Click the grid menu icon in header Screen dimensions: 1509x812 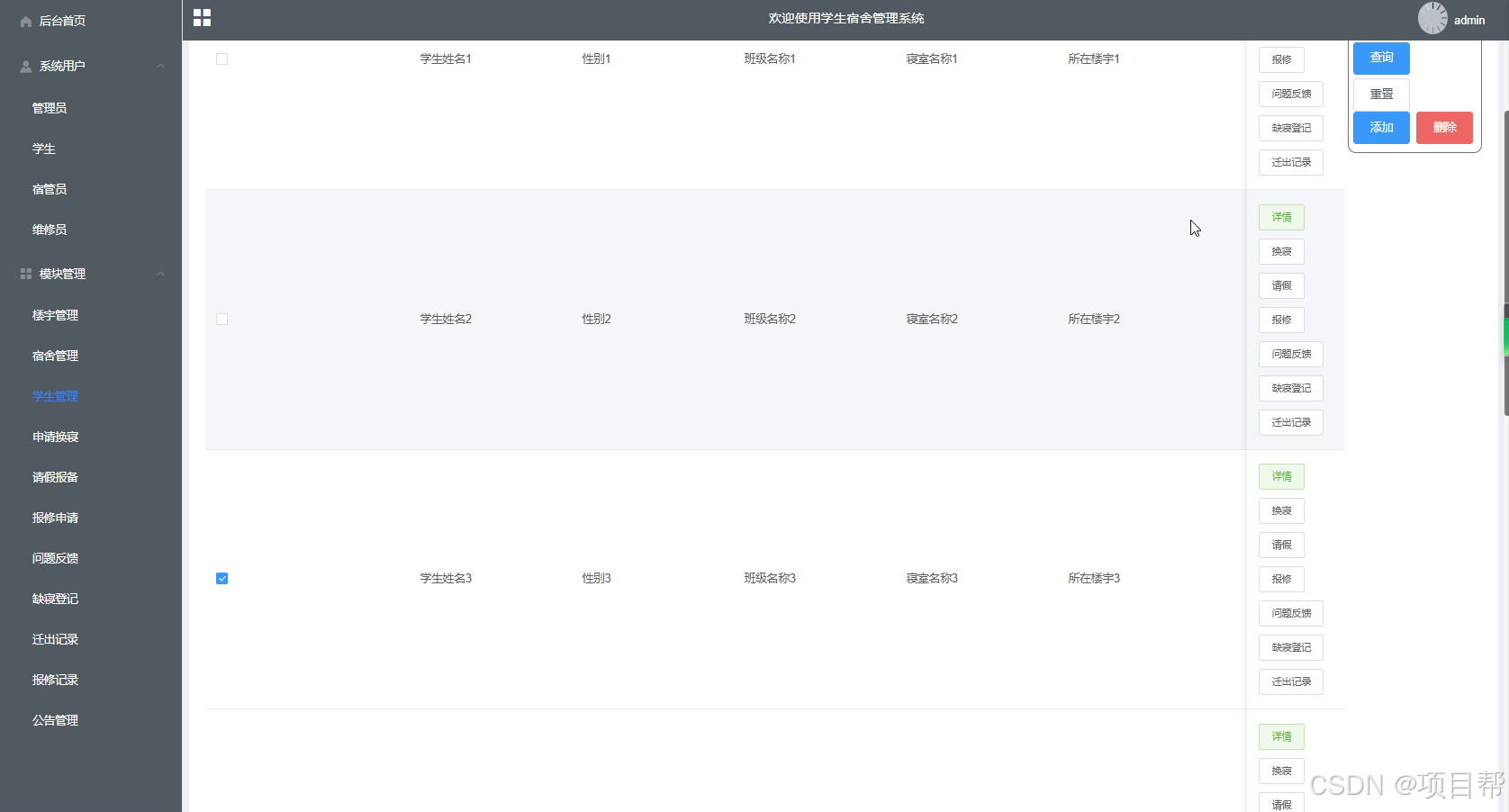click(x=203, y=18)
